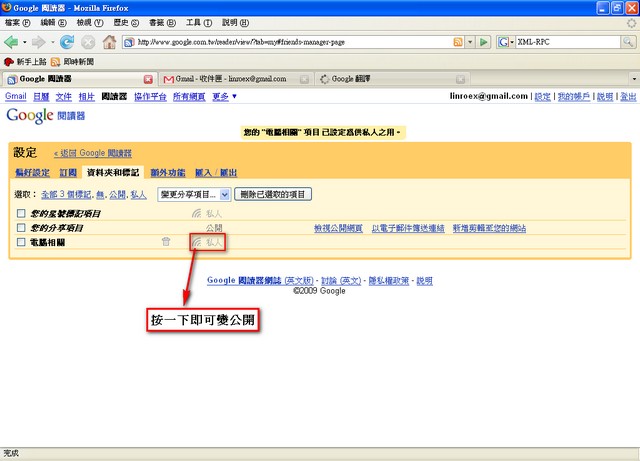
Task: Open the 變更分享項目 dropdown
Action: [x=194, y=194]
